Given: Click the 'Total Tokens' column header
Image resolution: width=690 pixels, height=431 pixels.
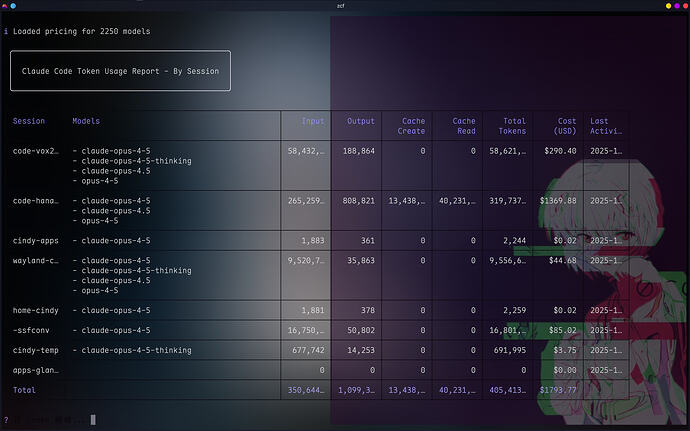Looking at the screenshot, I should click(512, 126).
